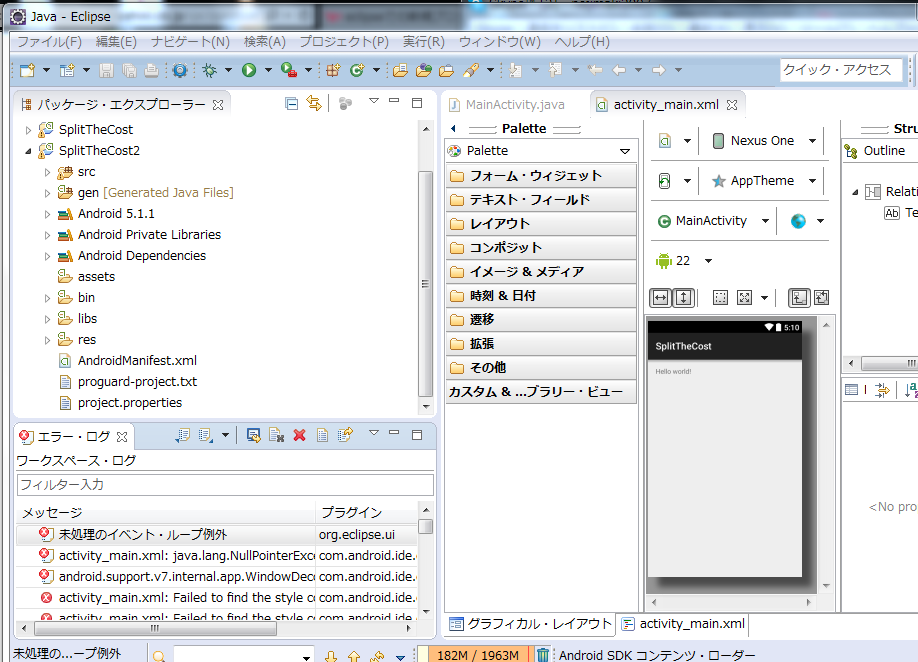Open イメージ & メディア palette category
The image size is (918, 662).
(541, 272)
